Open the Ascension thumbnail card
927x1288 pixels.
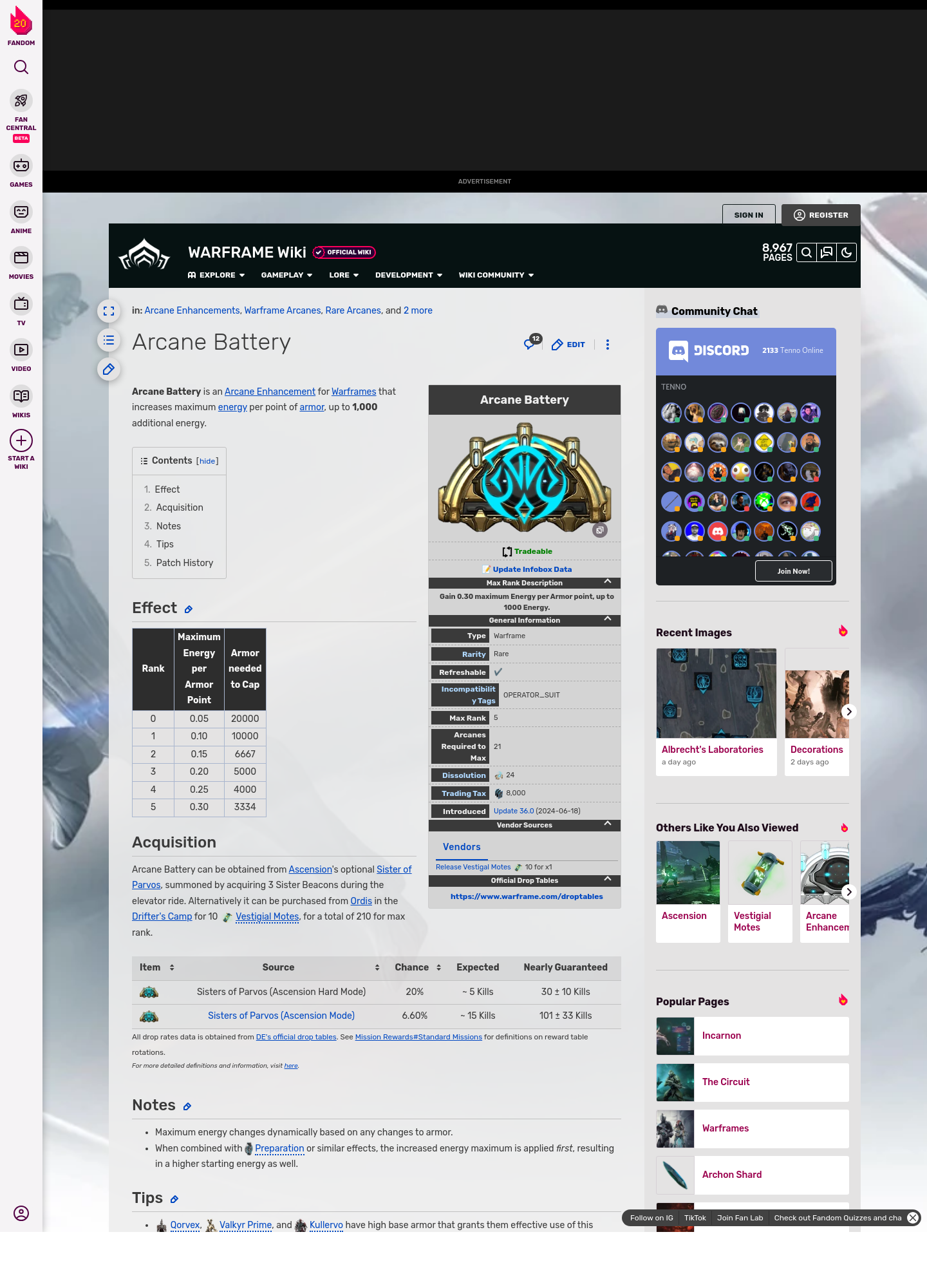click(688, 892)
